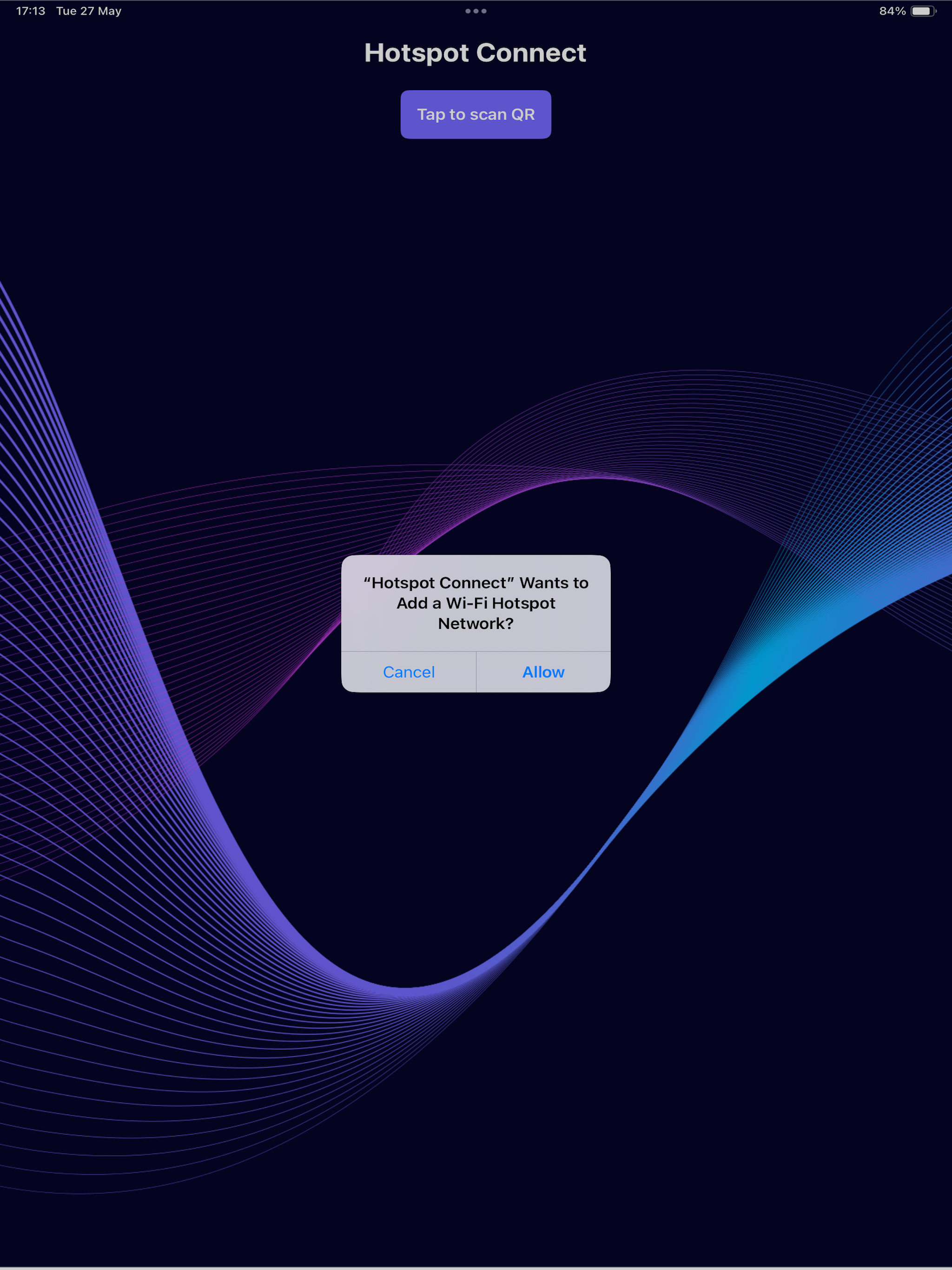Image resolution: width=952 pixels, height=1270 pixels.
Task: Tap the divider between Cancel and Allow
Action: 476,672
